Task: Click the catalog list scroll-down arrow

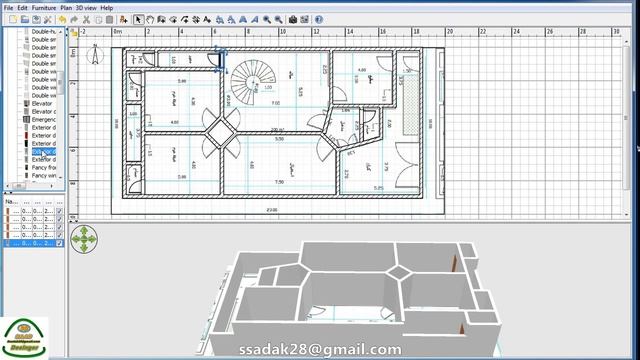Action: point(61,177)
